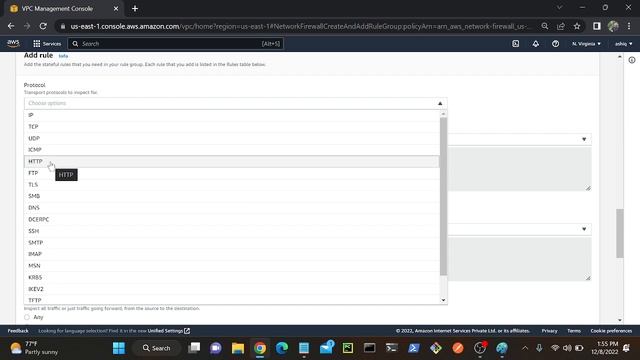Viewport: 640px width, 360px height.
Task: Click the page vertical scrollbar thumb
Action: point(620,233)
